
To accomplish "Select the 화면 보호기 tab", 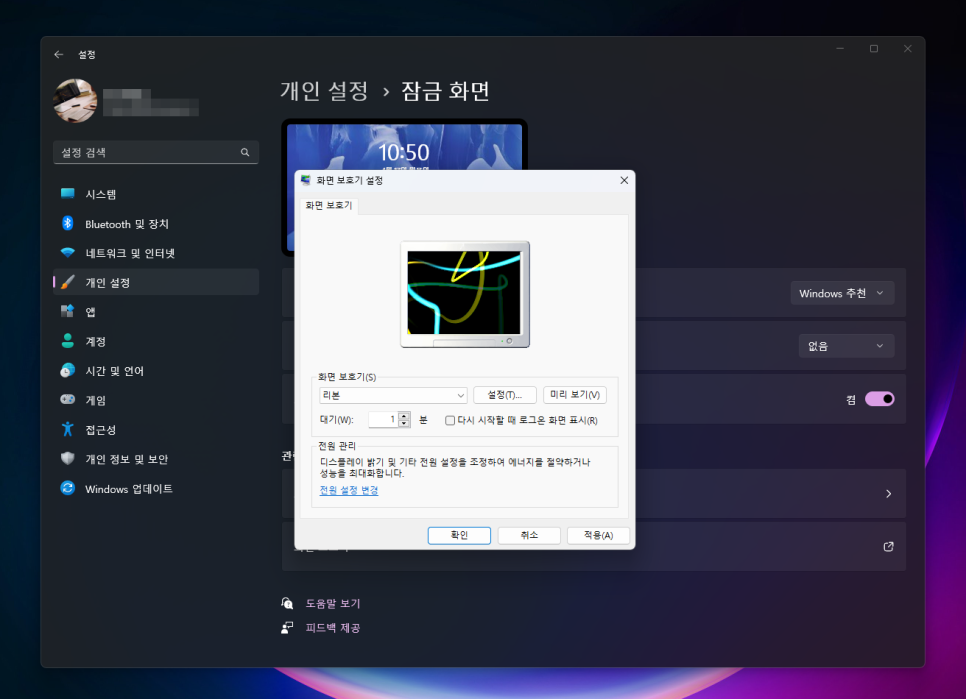I will click(328, 205).
